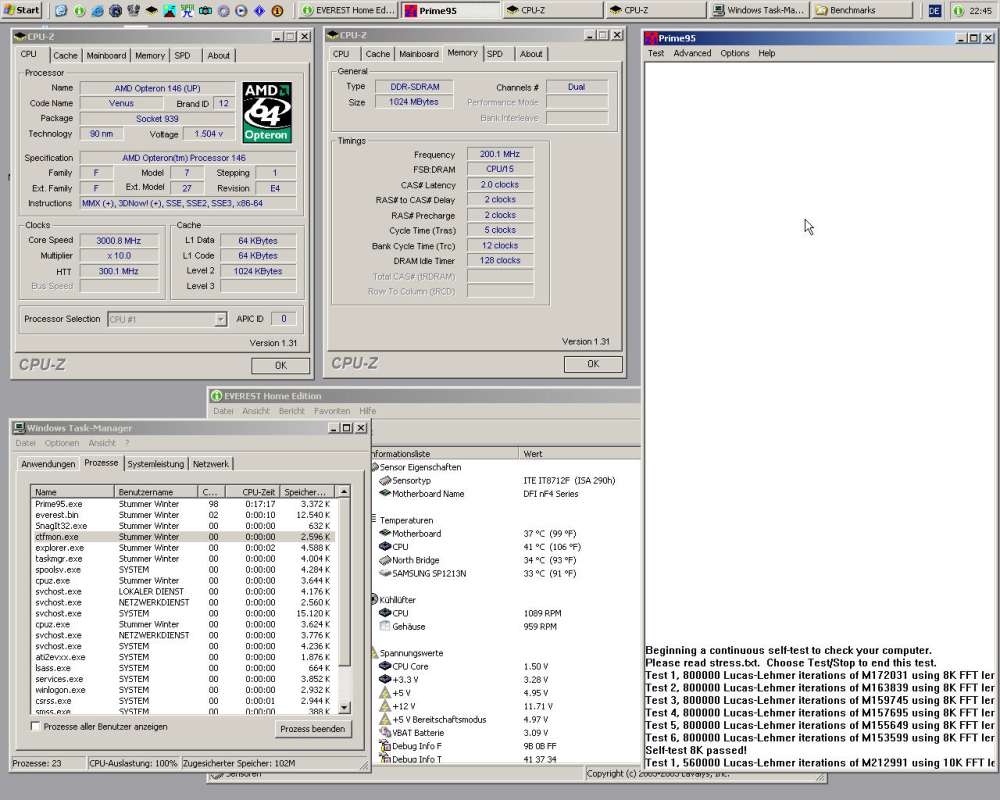Open Benchmarks folder taskbar button
This screenshot has width=1000, height=800.
(862, 10)
